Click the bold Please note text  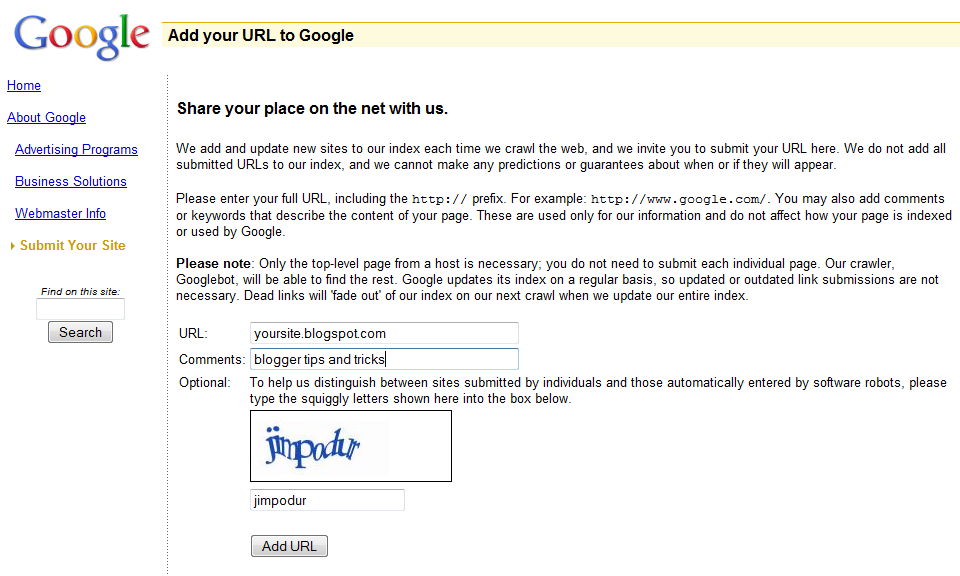click(x=208, y=263)
